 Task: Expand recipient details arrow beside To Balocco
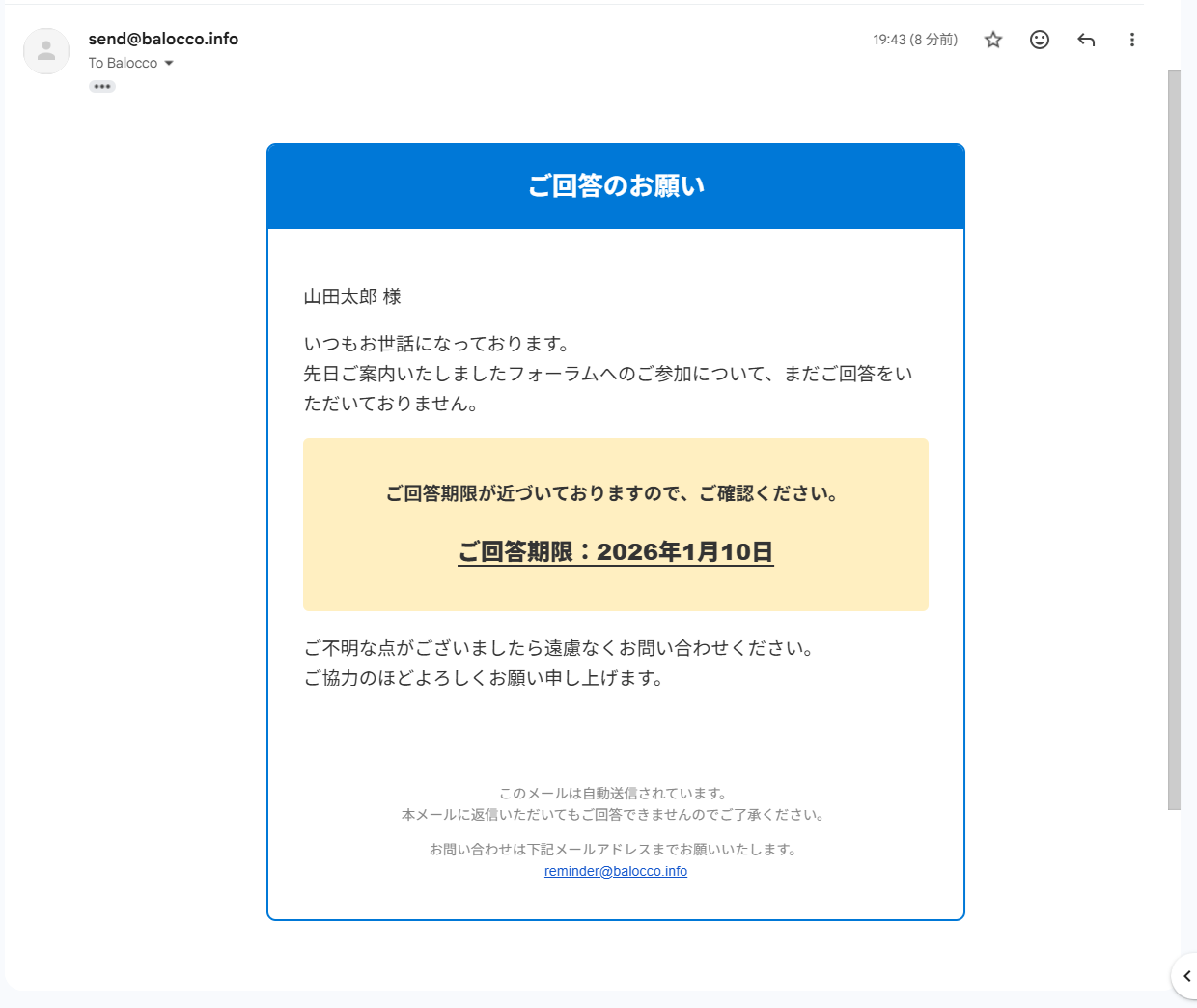[x=169, y=64]
